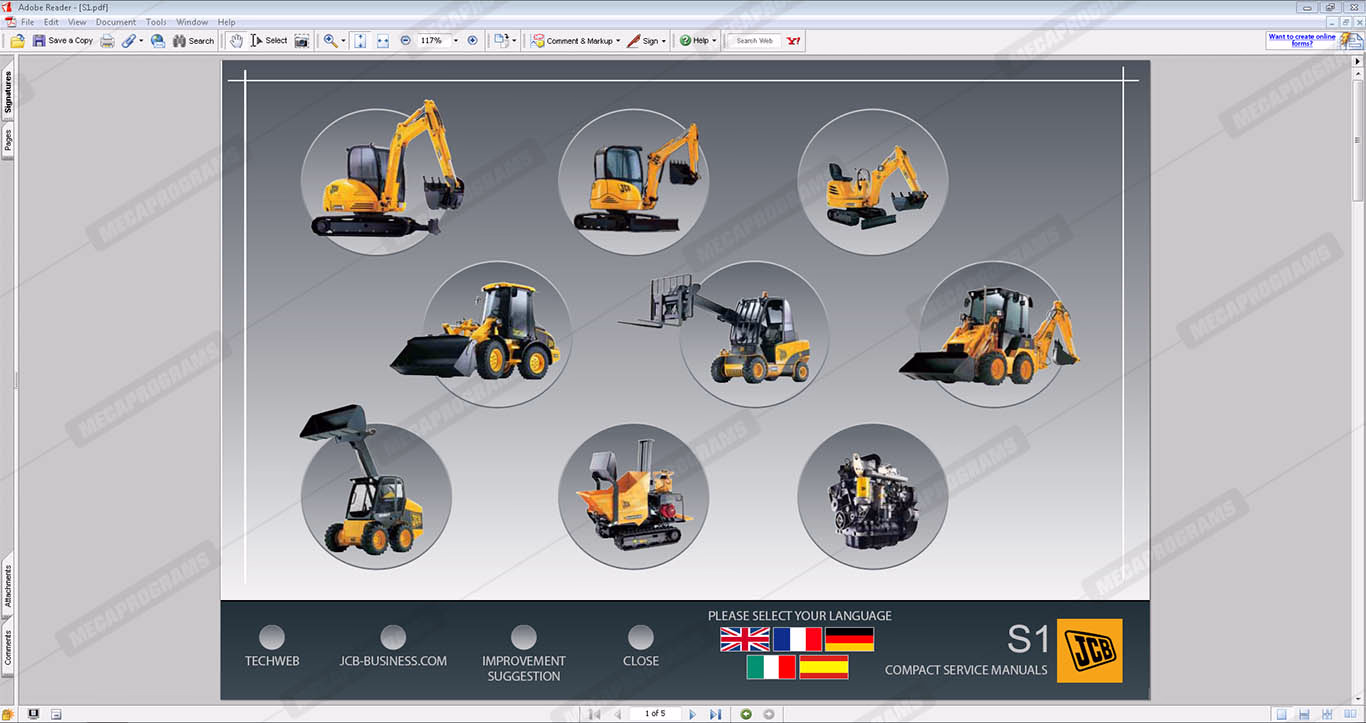Click the zoom in plus button
This screenshot has height=723, width=1366.
(x=473, y=41)
